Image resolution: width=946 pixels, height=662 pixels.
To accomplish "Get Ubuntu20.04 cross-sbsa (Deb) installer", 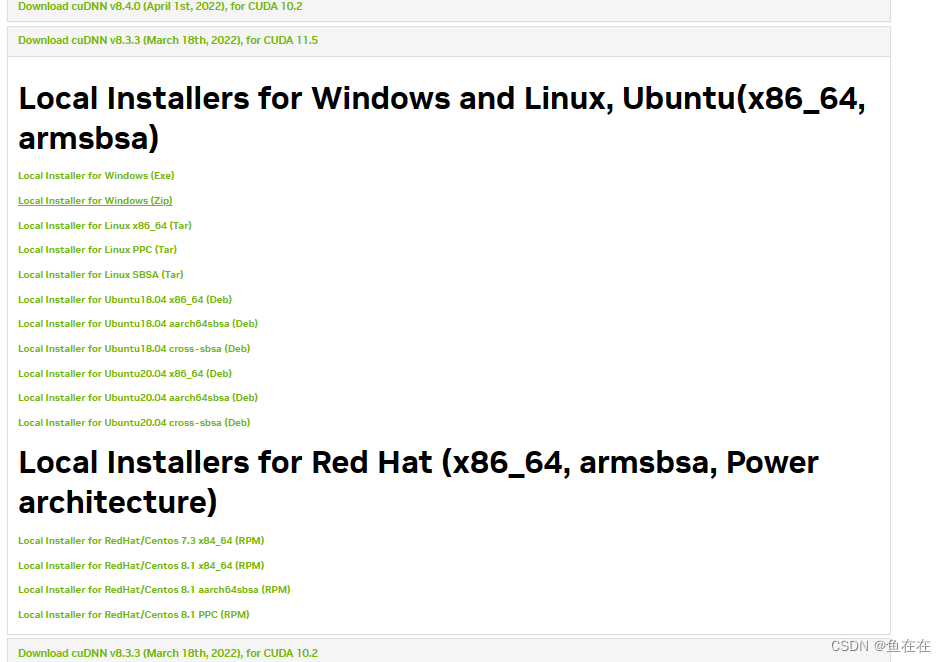I will tap(134, 422).
